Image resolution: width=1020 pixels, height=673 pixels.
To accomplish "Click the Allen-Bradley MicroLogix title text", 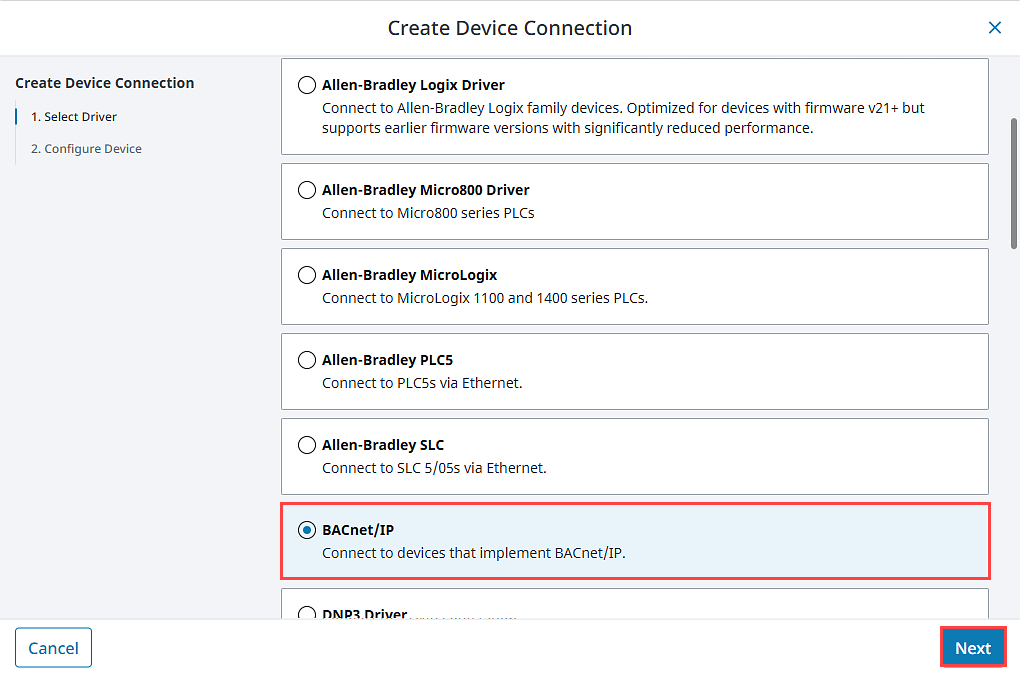I will pos(409,275).
